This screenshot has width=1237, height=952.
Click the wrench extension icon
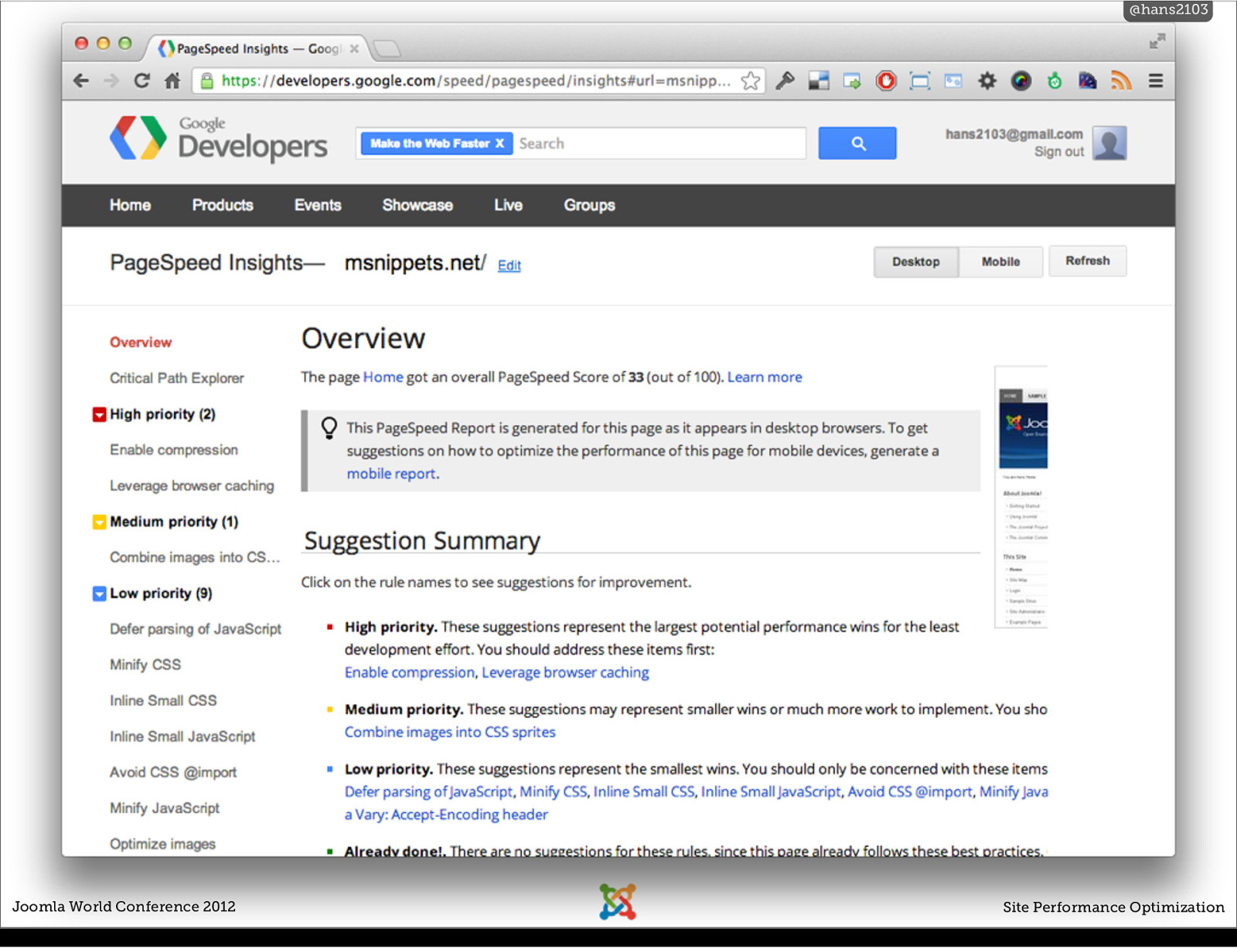pos(785,80)
